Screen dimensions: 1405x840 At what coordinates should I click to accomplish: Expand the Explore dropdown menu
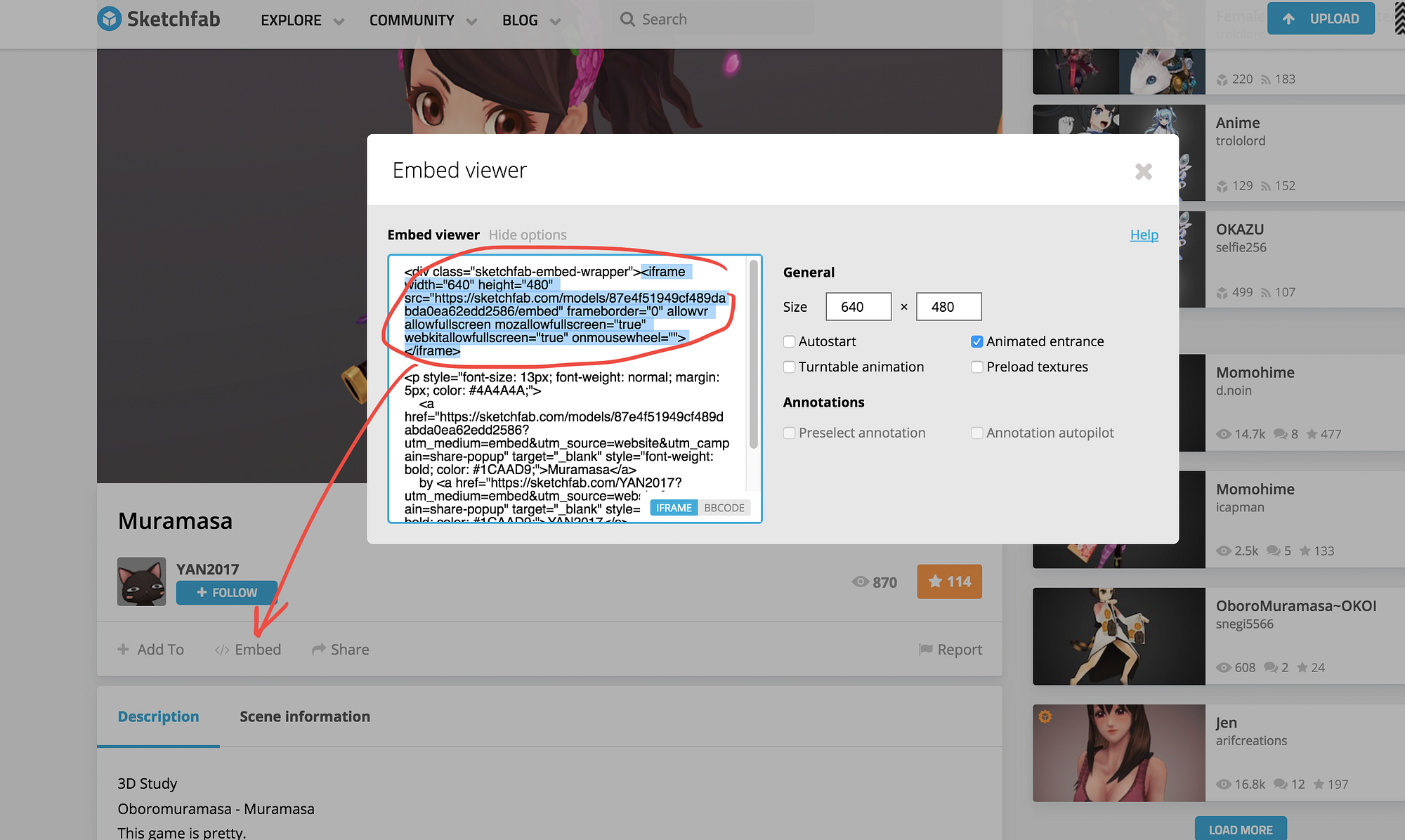point(339,21)
